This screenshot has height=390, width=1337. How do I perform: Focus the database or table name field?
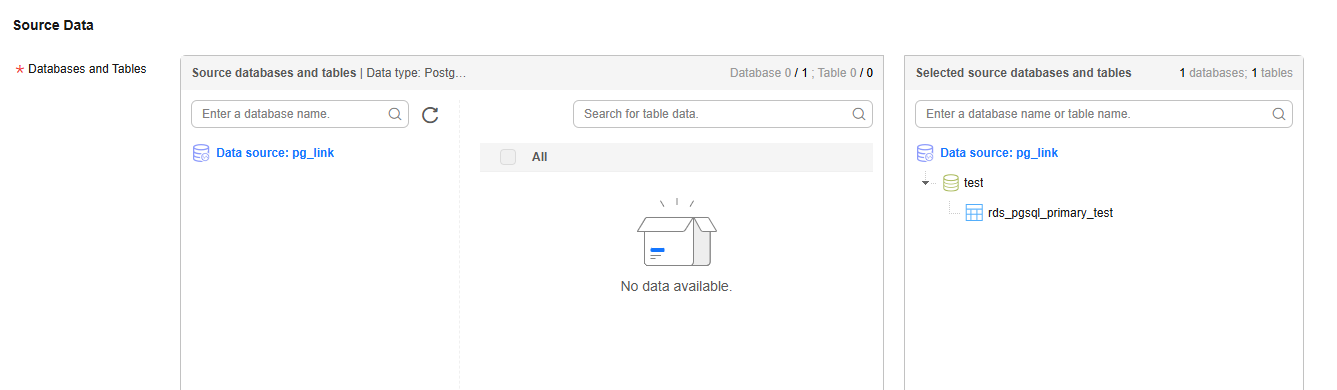[x=1104, y=114]
